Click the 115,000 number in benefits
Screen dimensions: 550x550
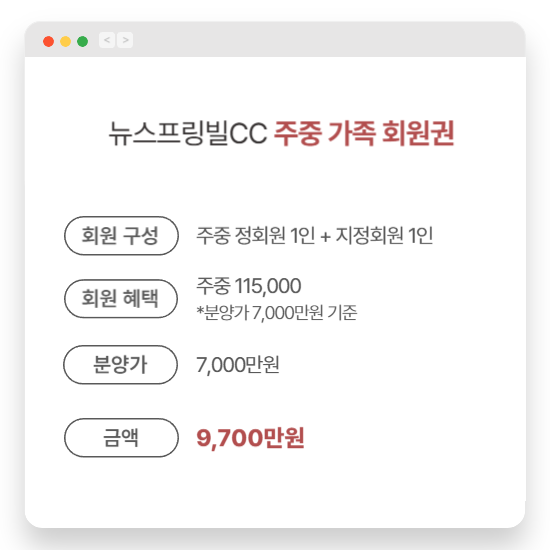tap(268, 286)
